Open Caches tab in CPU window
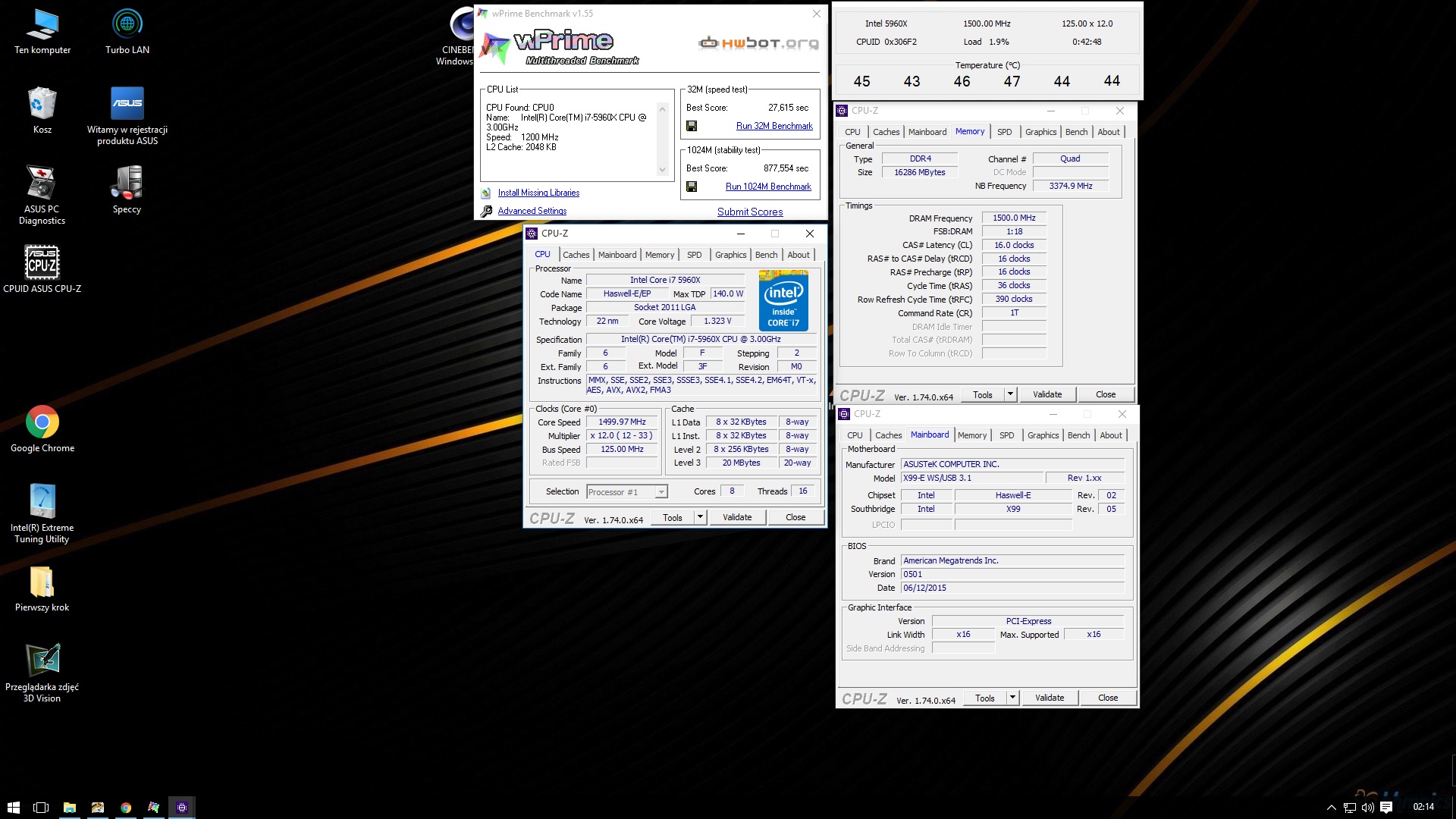Image resolution: width=1456 pixels, height=819 pixels. pyautogui.click(x=576, y=255)
